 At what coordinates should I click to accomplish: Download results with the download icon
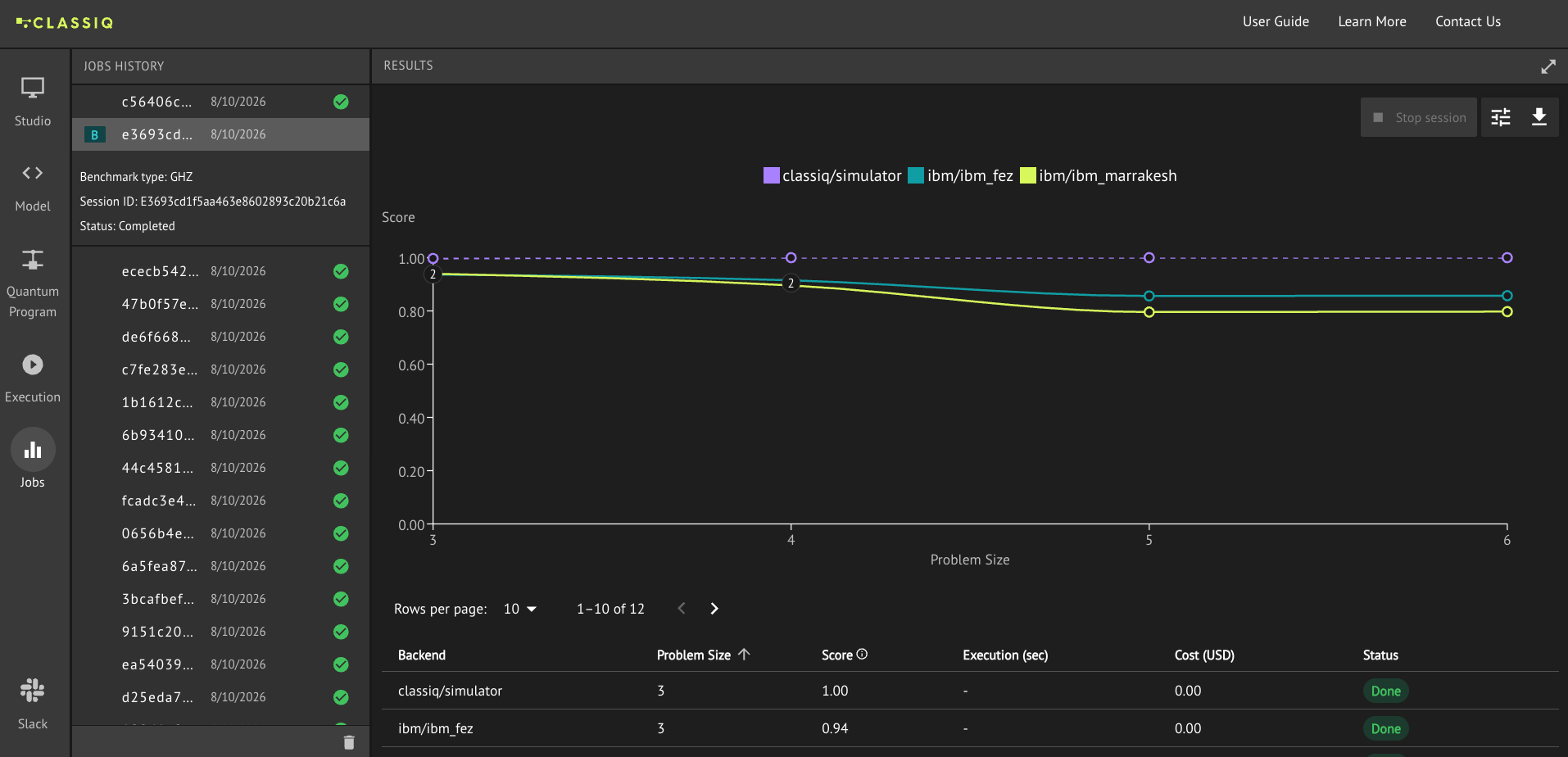[x=1539, y=117]
